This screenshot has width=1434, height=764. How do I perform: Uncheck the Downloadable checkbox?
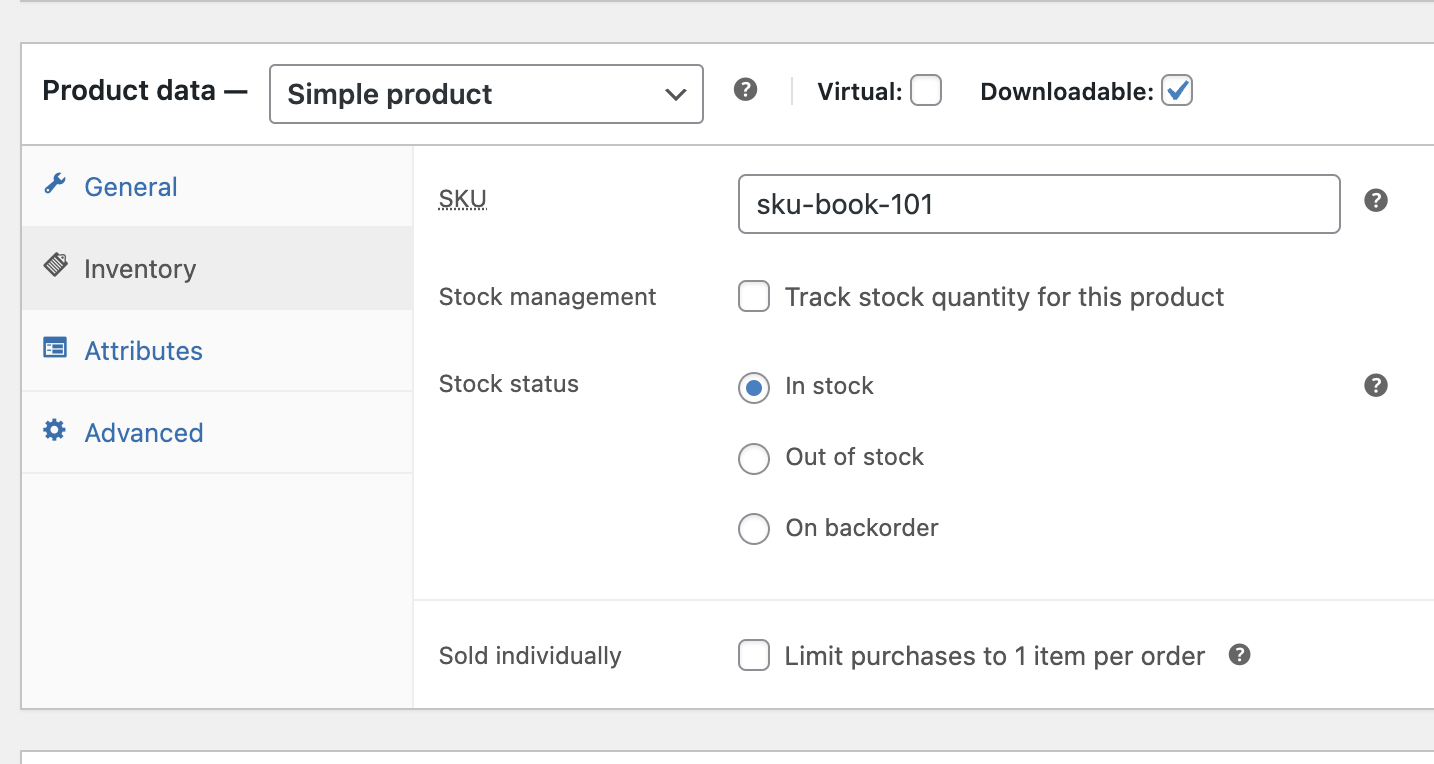pos(1177,91)
